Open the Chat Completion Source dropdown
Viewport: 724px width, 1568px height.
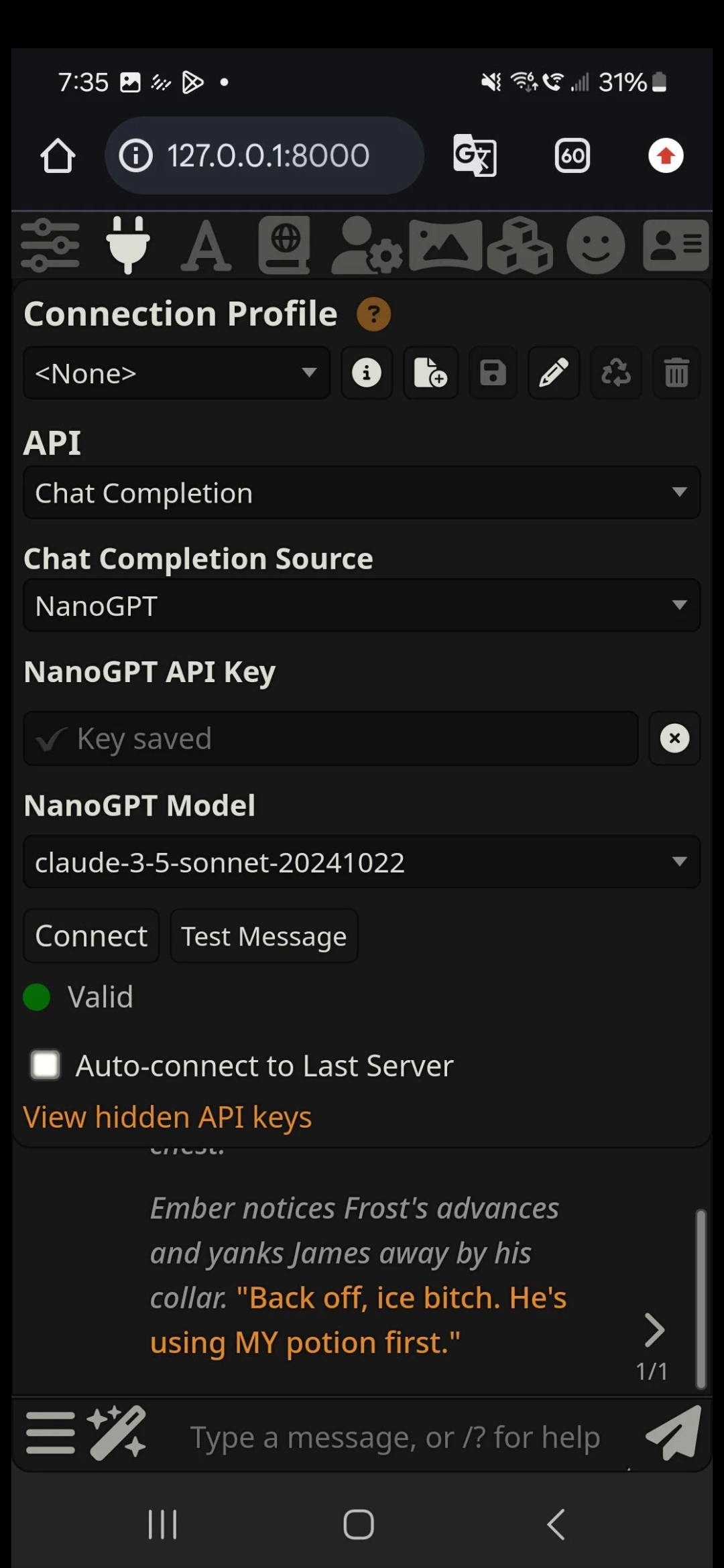point(362,606)
